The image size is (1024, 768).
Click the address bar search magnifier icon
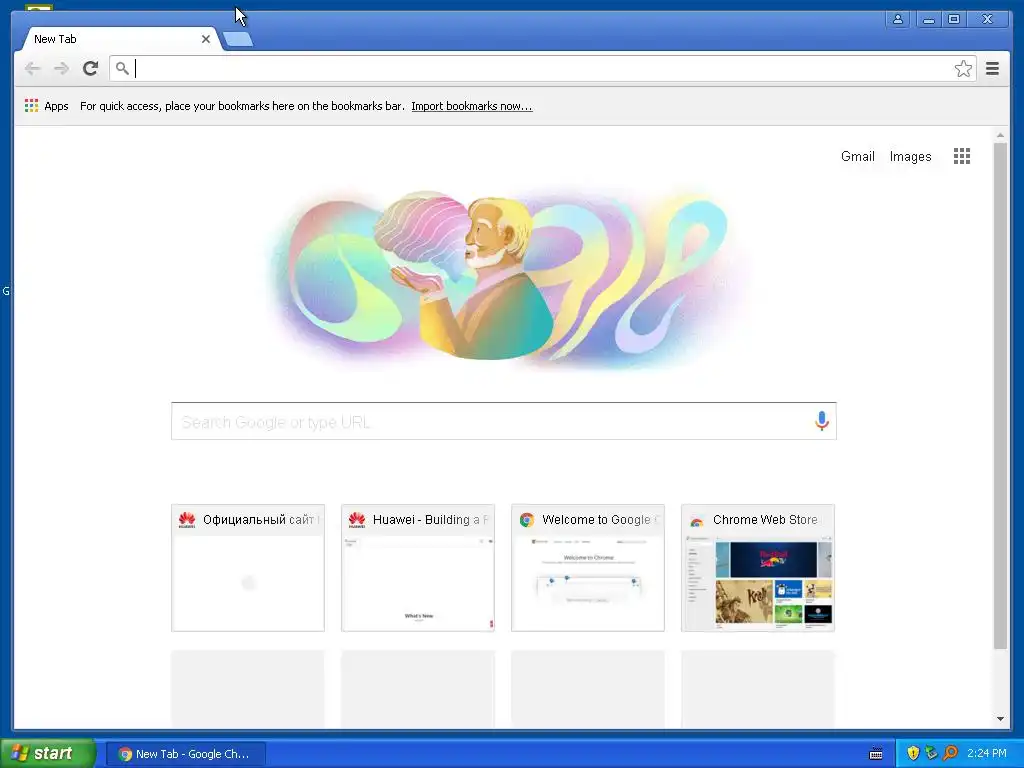click(x=122, y=68)
